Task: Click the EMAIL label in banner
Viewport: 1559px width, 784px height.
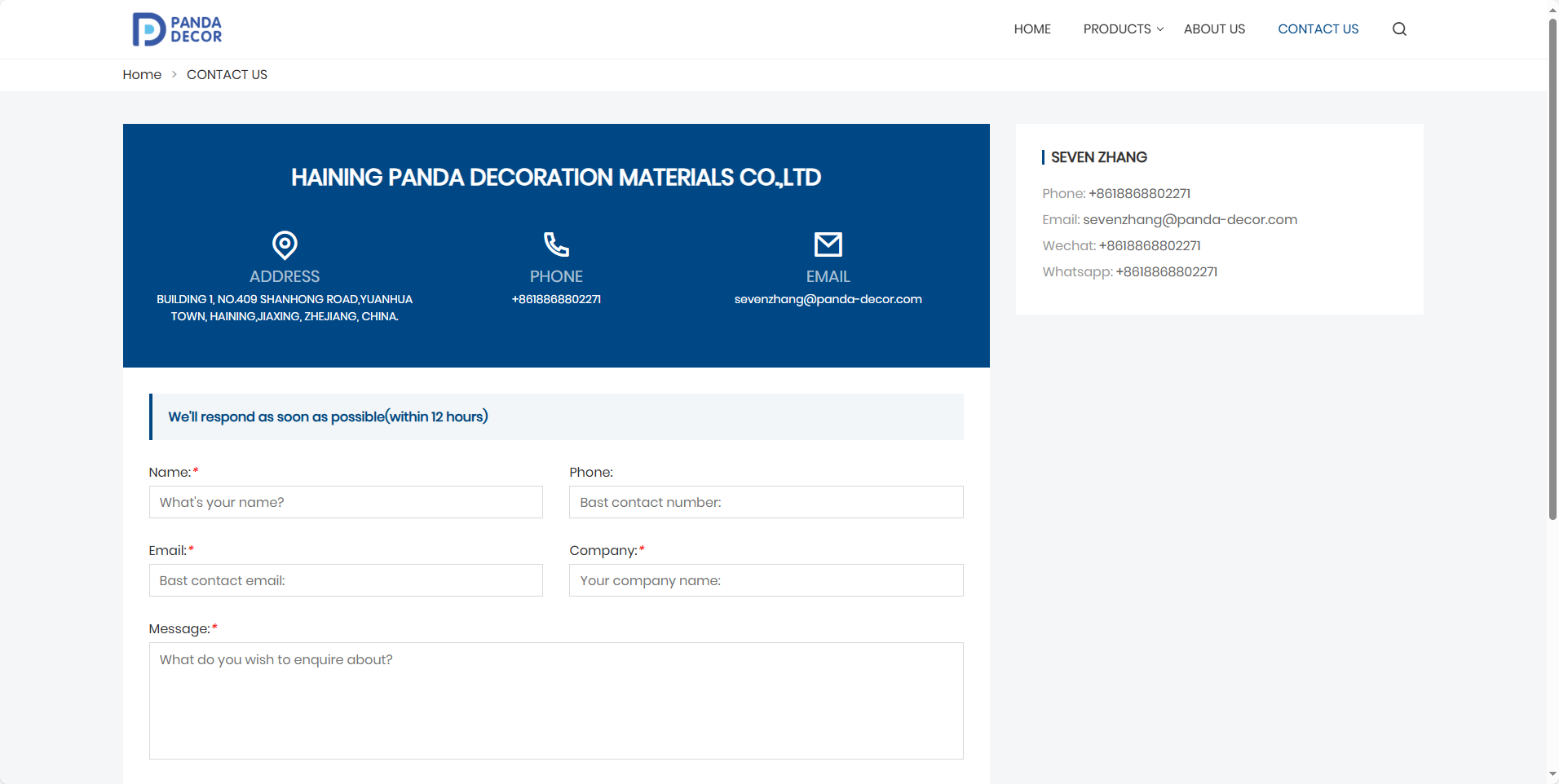Action: coord(828,276)
